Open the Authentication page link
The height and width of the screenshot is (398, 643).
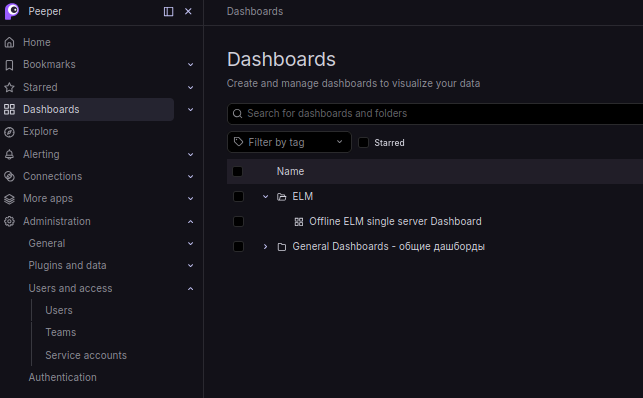click(62, 378)
